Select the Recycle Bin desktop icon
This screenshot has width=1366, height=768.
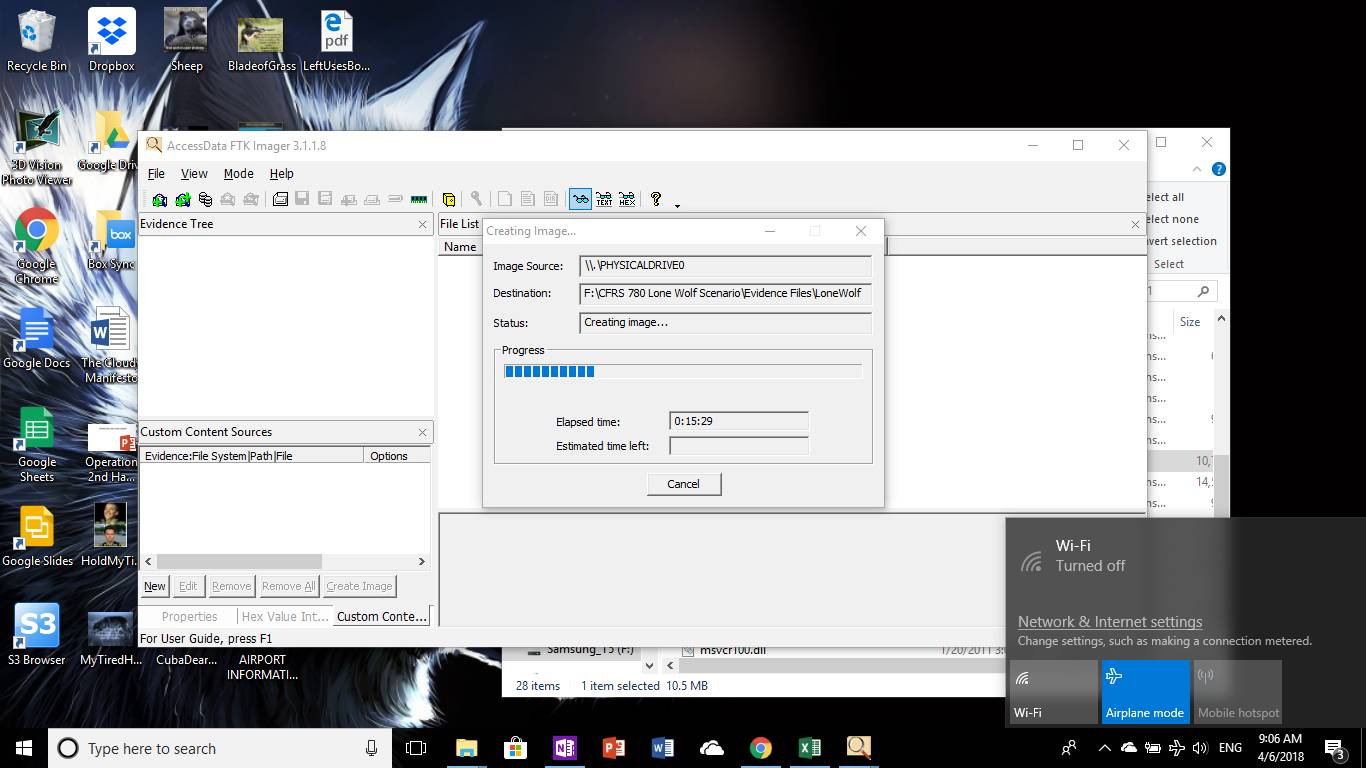[37, 40]
